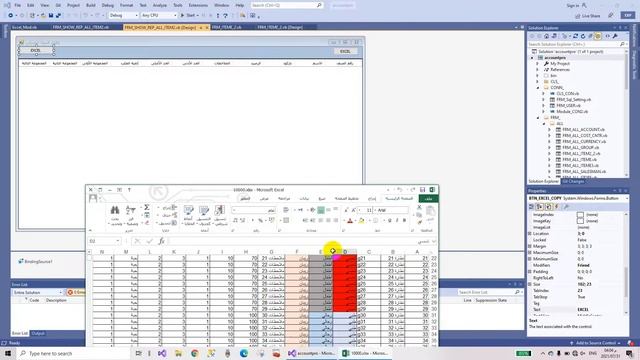Open the Excel font color picker

point(350,220)
